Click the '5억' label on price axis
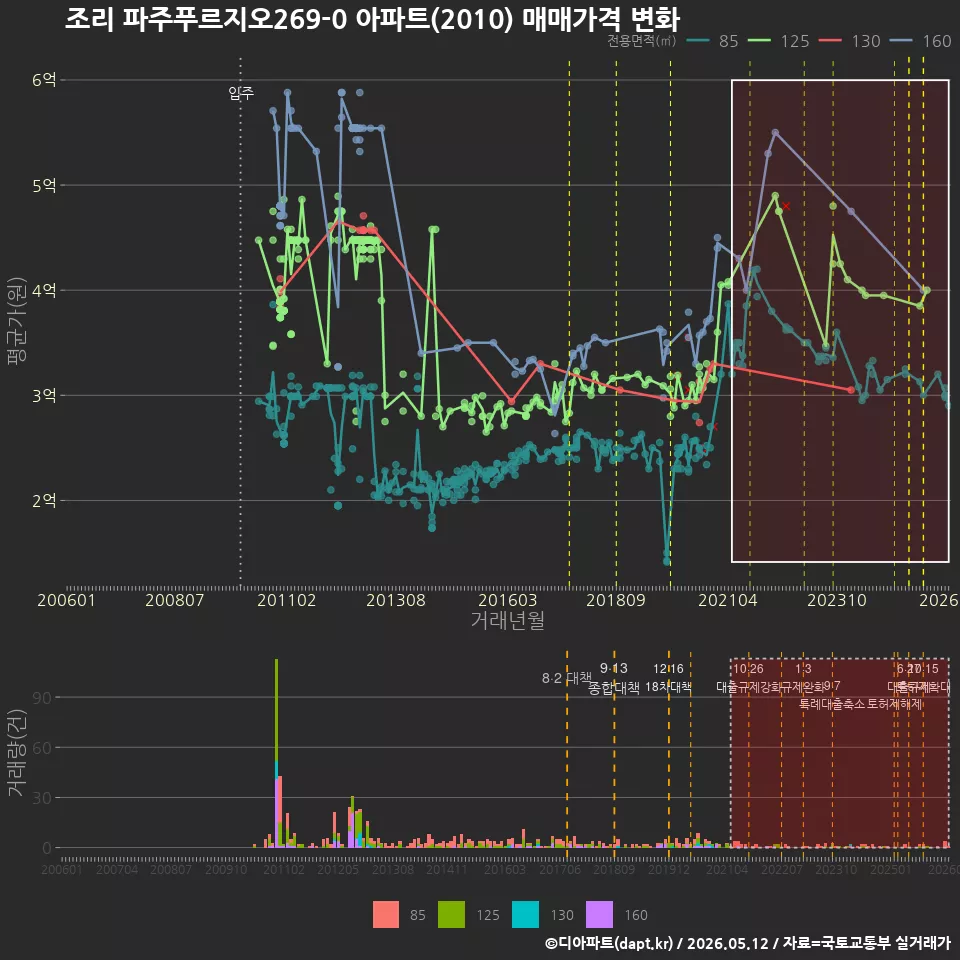 tap(44, 185)
